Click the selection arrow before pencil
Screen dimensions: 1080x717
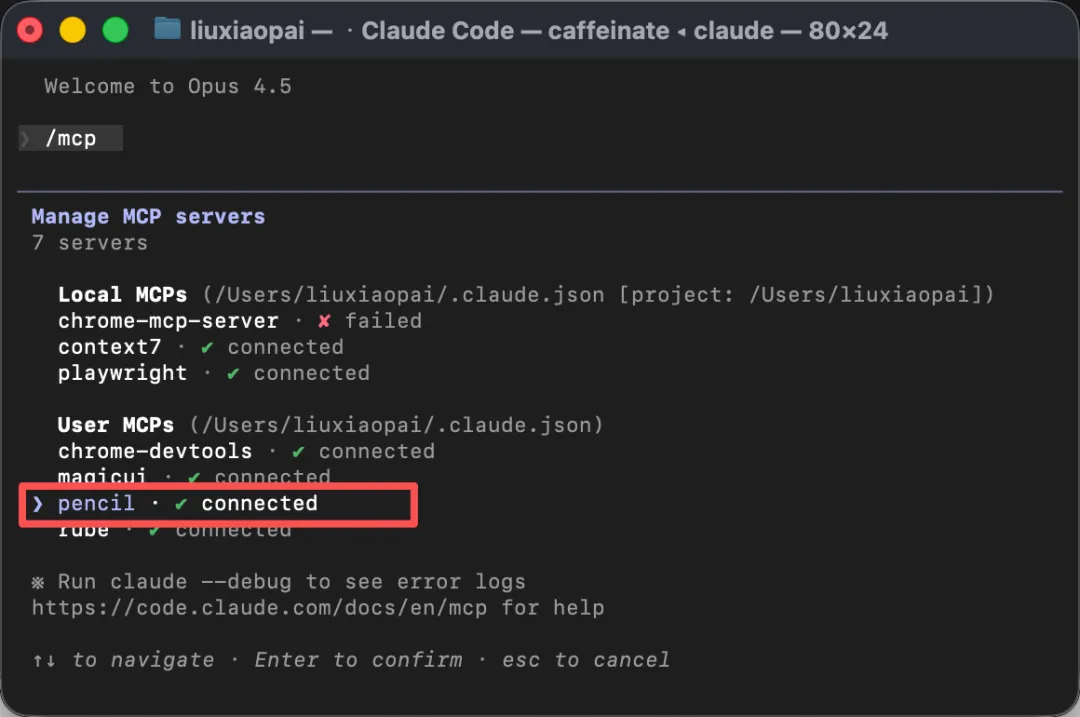(x=37, y=504)
